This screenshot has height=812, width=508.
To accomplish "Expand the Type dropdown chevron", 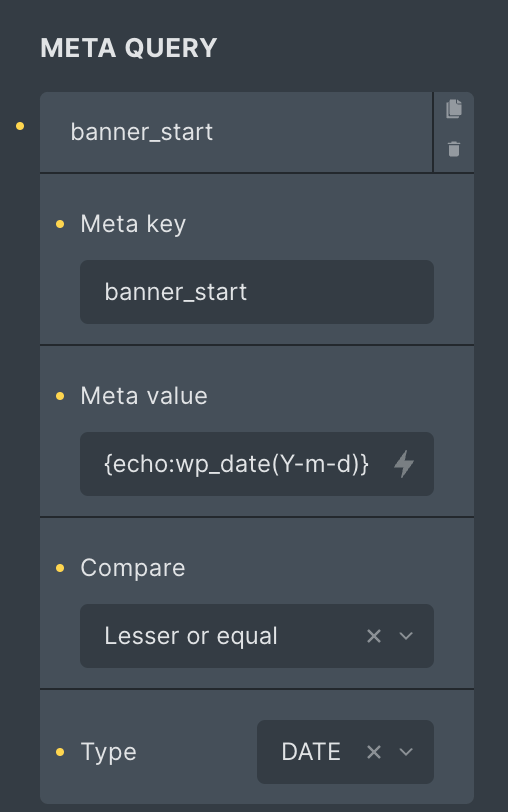I will pyautogui.click(x=407, y=752).
